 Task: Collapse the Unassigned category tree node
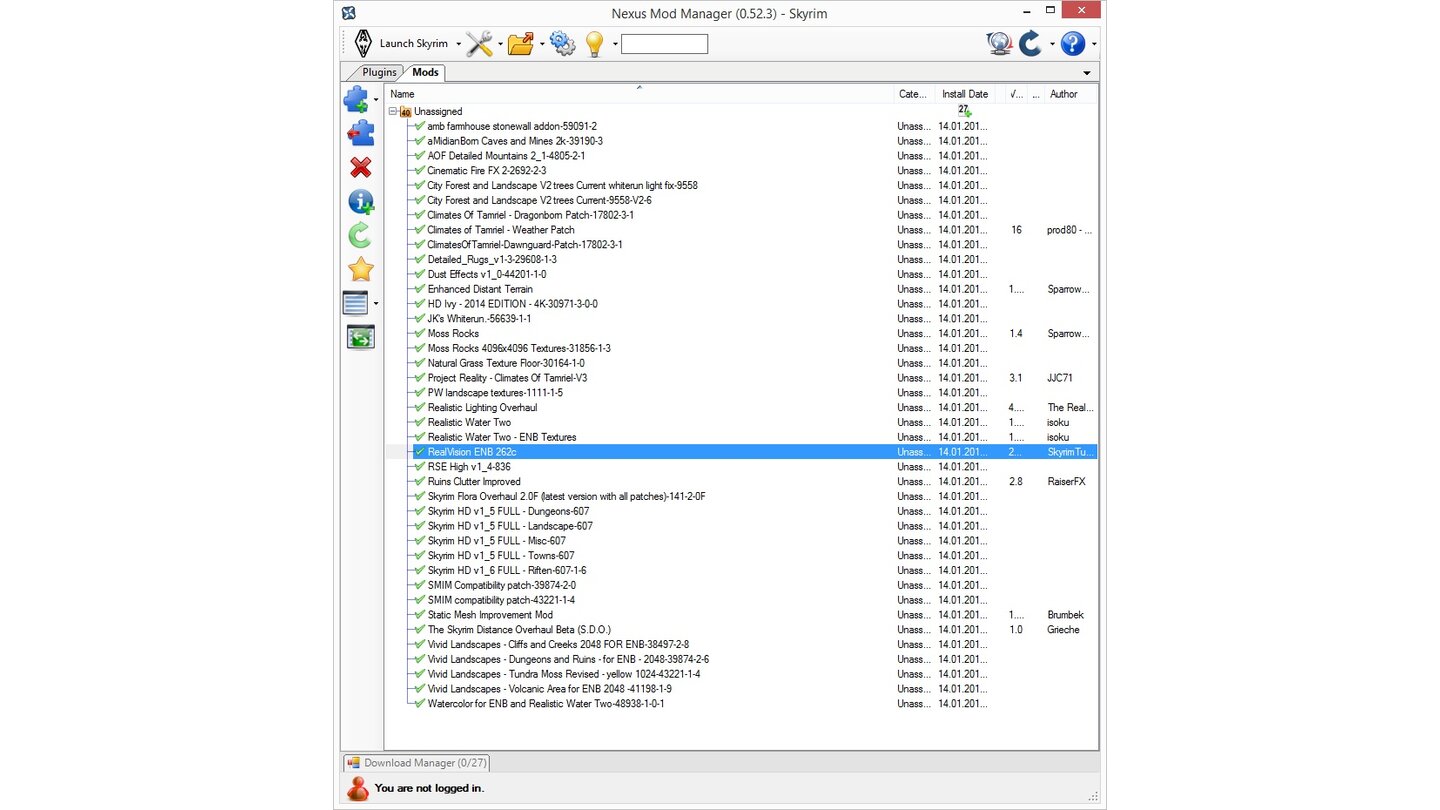point(393,112)
